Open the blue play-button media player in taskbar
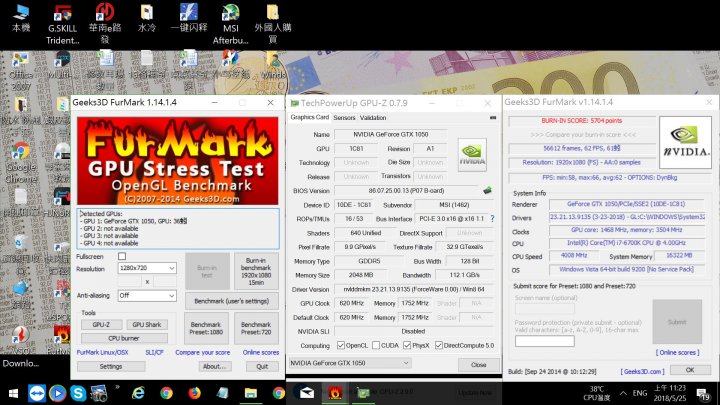Image resolution: width=720 pixels, height=405 pixels. coord(57,394)
